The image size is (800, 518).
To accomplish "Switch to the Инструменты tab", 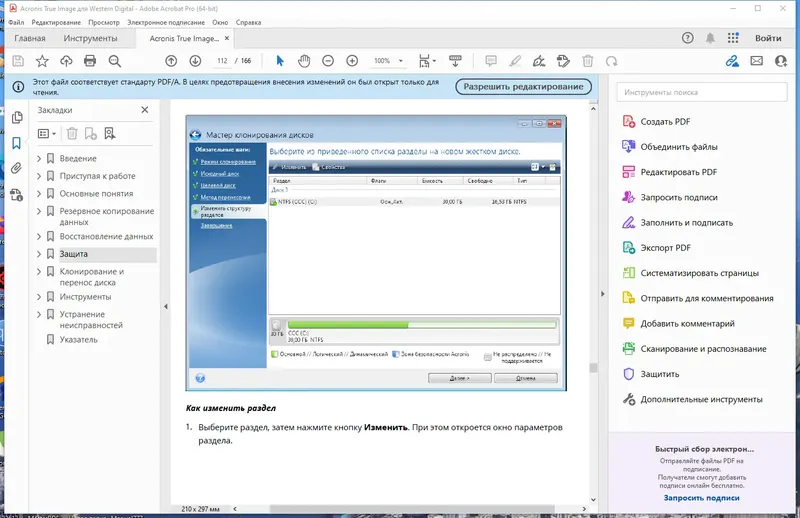I will click(90, 38).
